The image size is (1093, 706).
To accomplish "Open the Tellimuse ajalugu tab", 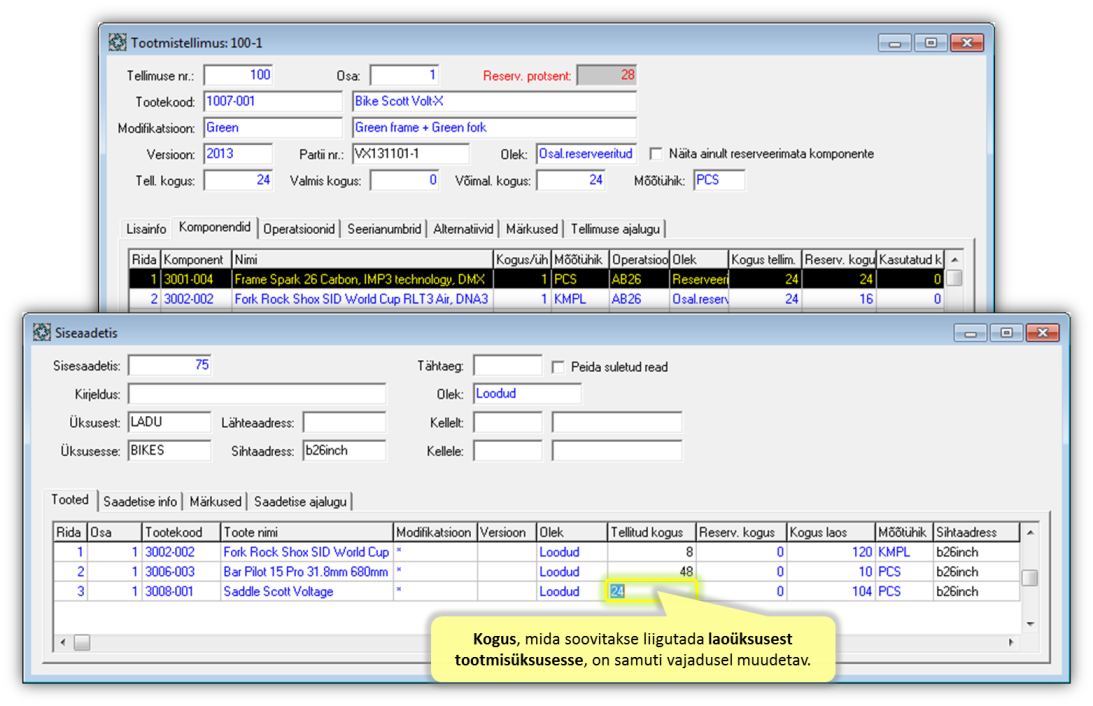I will (615, 229).
